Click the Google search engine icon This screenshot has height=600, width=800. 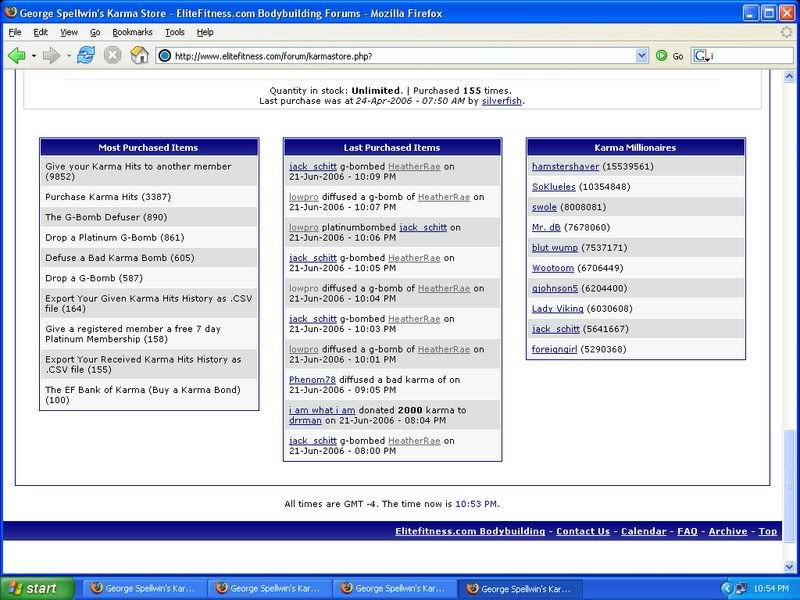coord(701,56)
